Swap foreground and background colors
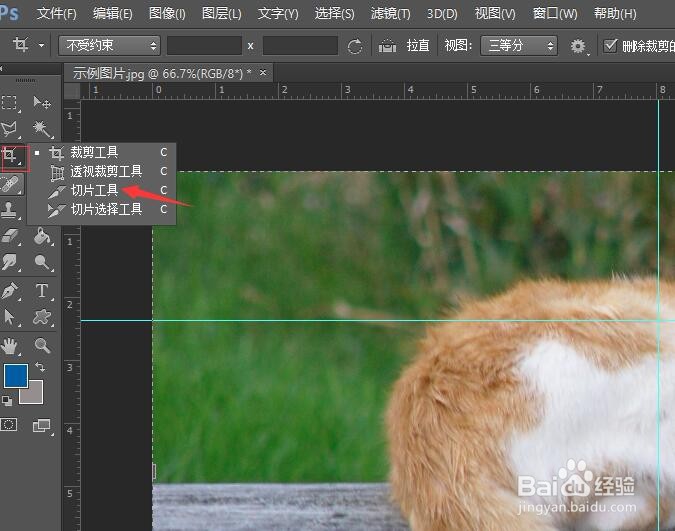The width and height of the screenshot is (675, 531). (40, 367)
